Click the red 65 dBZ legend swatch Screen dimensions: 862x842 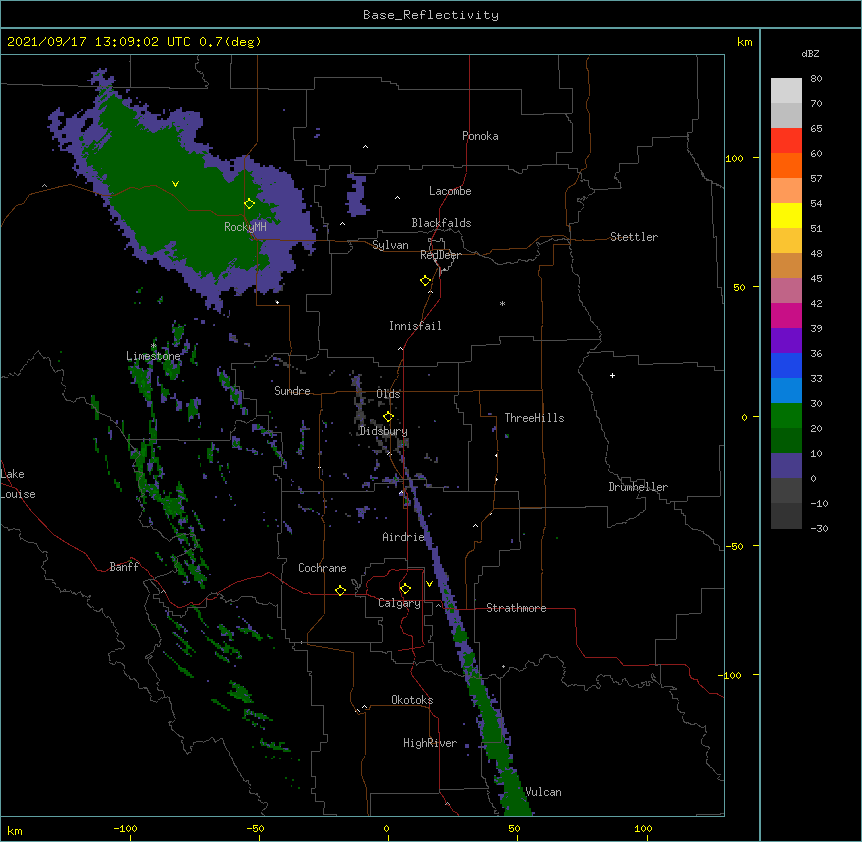786,140
